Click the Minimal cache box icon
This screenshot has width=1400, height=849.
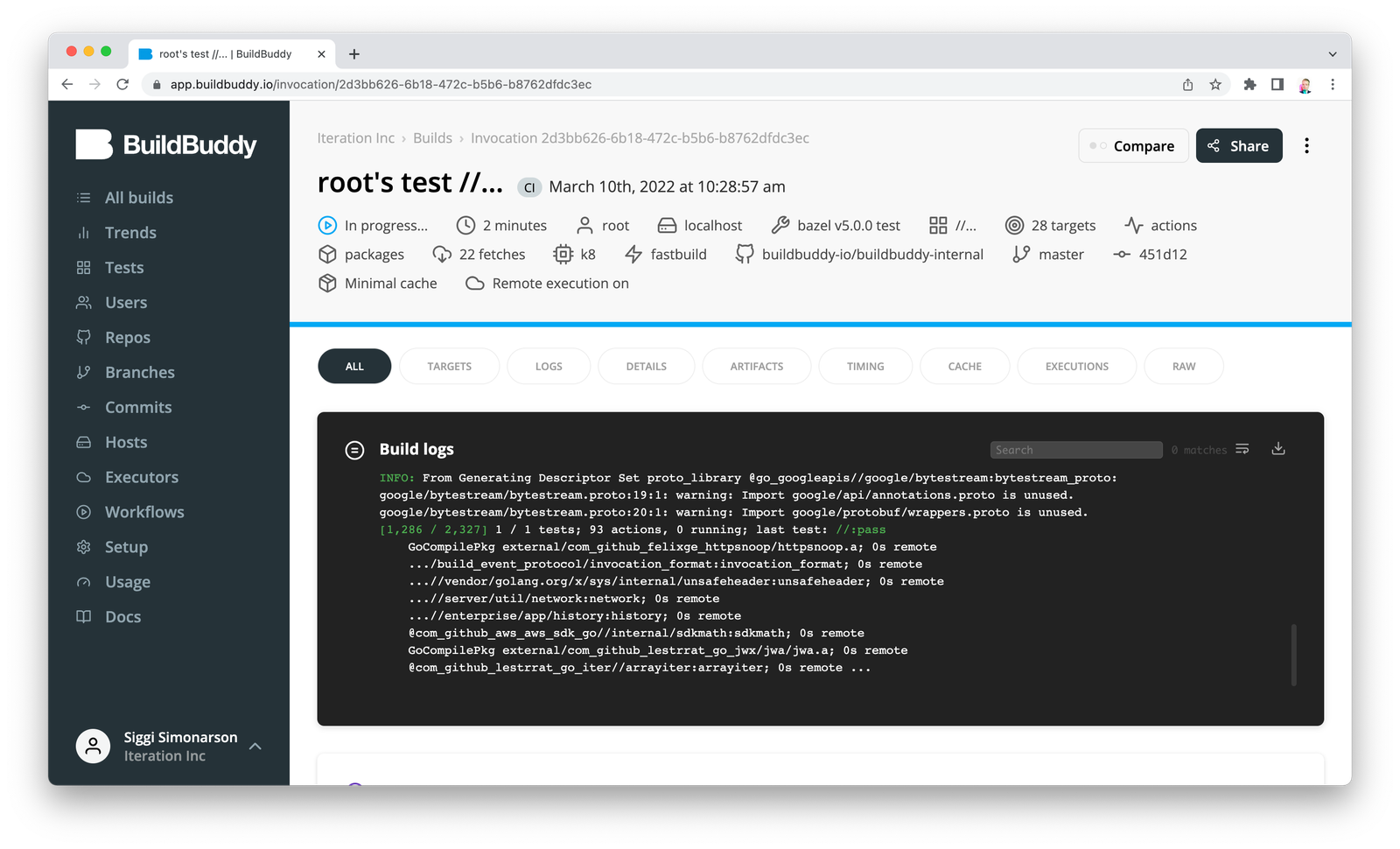[327, 284]
